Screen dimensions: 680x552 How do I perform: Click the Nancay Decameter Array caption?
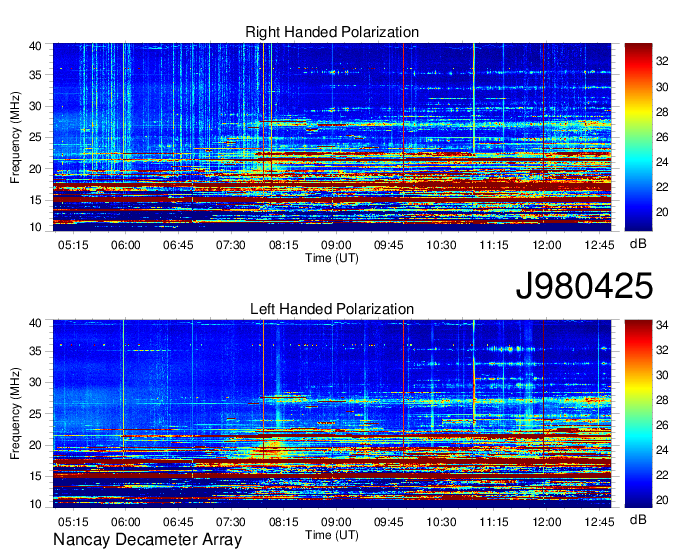(x=147, y=540)
